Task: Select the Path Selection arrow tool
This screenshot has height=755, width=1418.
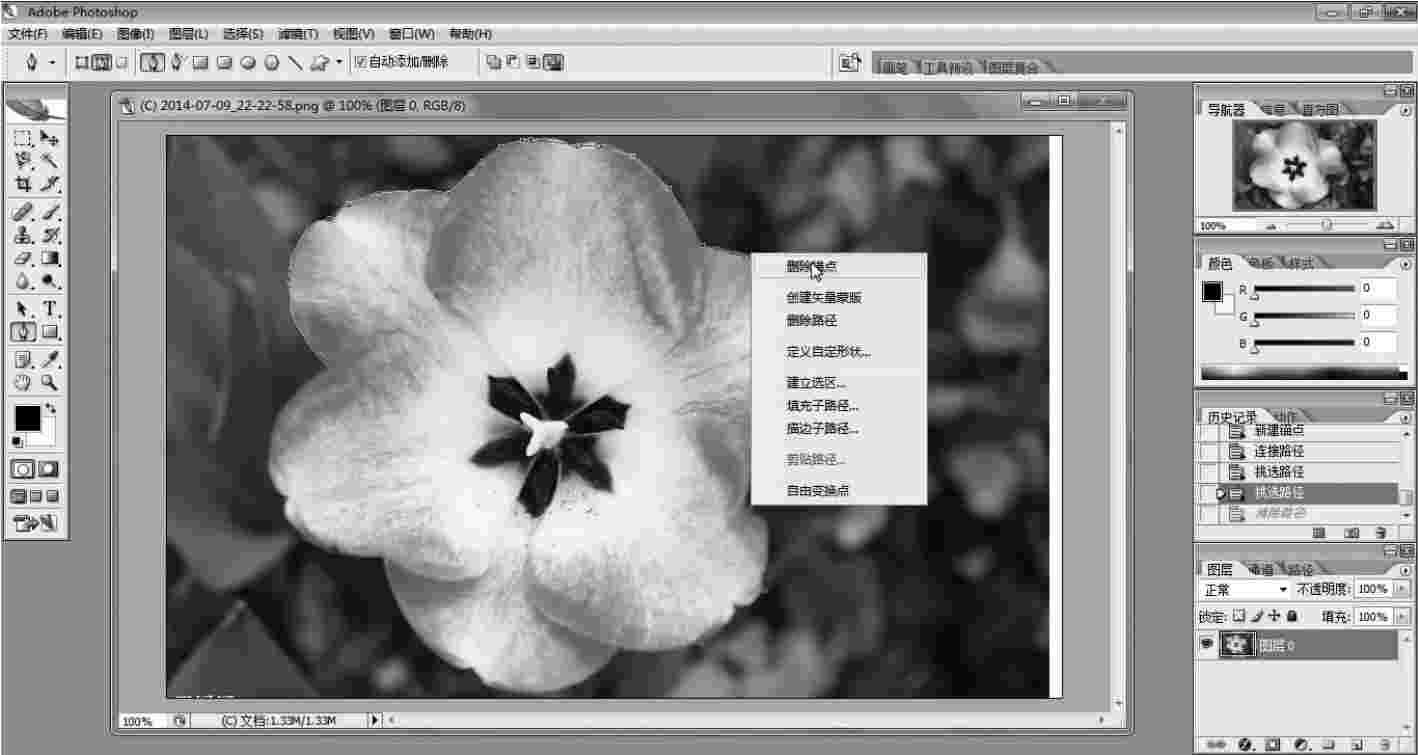Action: point(23,309)
